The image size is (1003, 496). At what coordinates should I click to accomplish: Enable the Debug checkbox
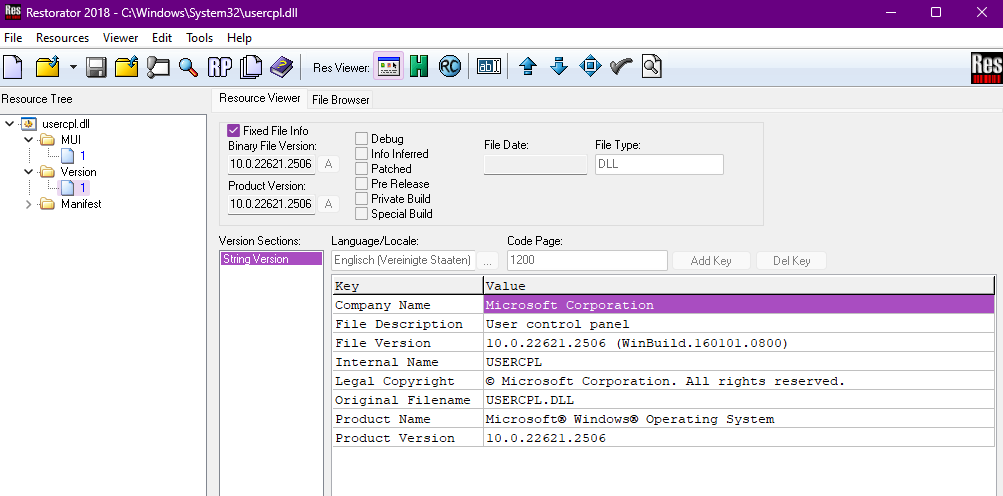[x=361, y=139]
